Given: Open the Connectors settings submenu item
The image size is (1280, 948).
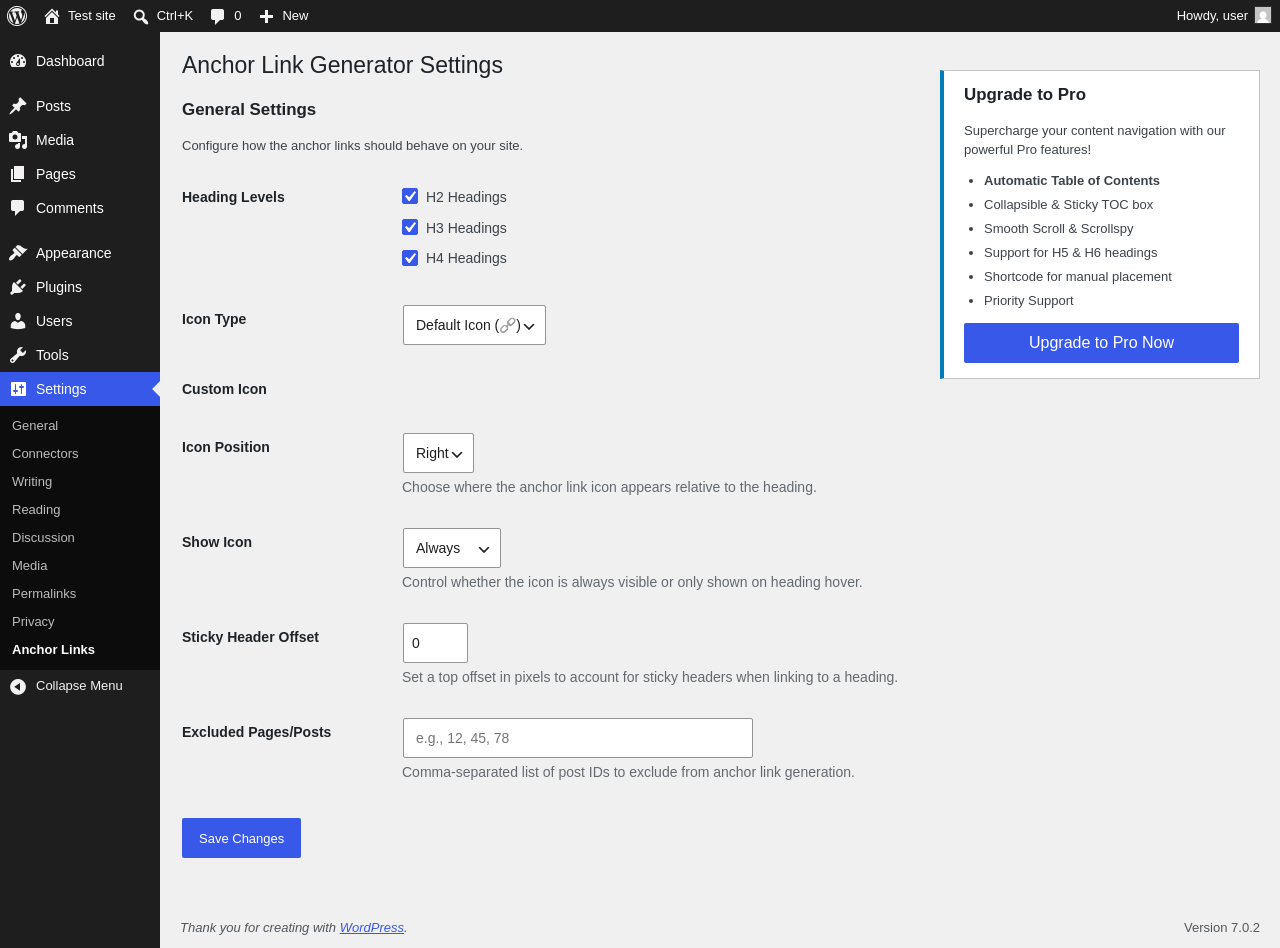Looking at the screenshot, I should (x=45, y=453).
